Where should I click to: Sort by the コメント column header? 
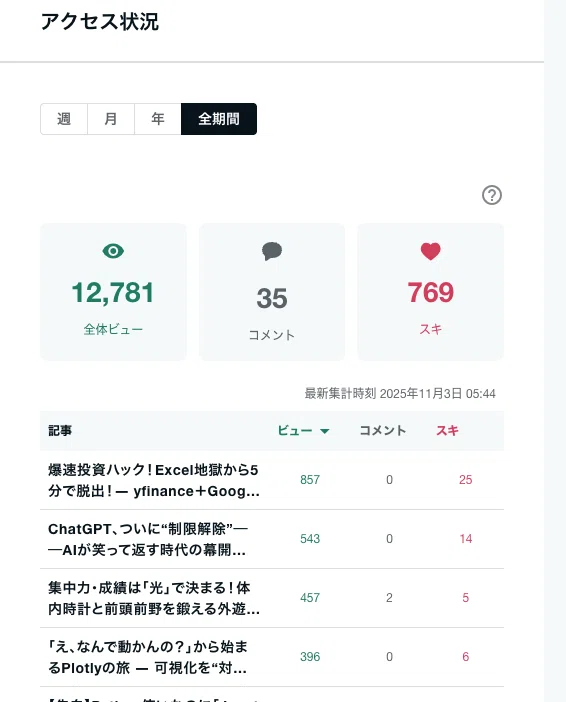click(x=383, y=431)
